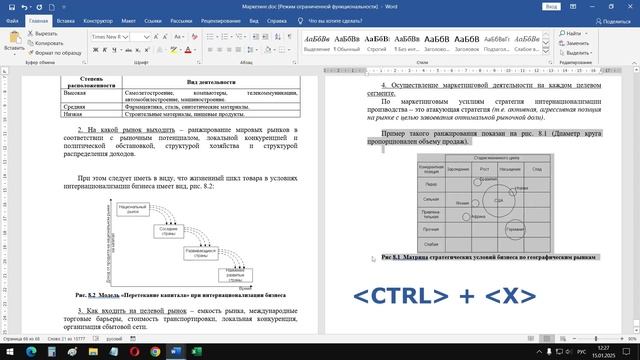Click the русский language indicator in status bar

pyautogui.click(x=115, y=339)
